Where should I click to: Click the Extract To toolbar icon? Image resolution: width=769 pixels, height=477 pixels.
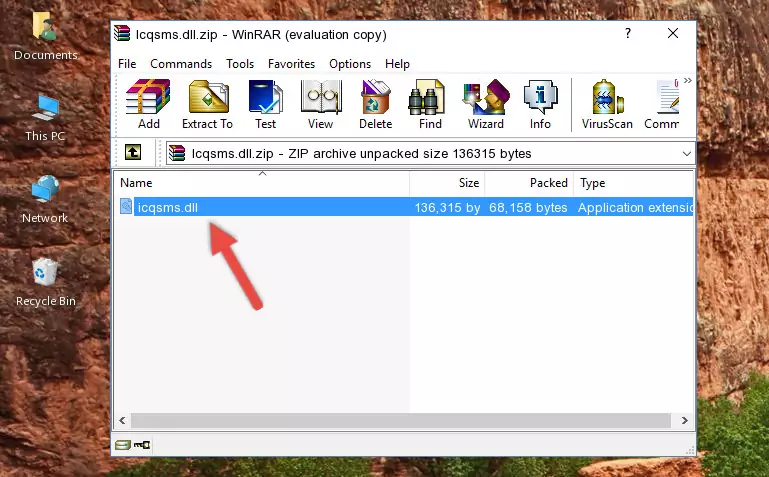tap(207, 104)
